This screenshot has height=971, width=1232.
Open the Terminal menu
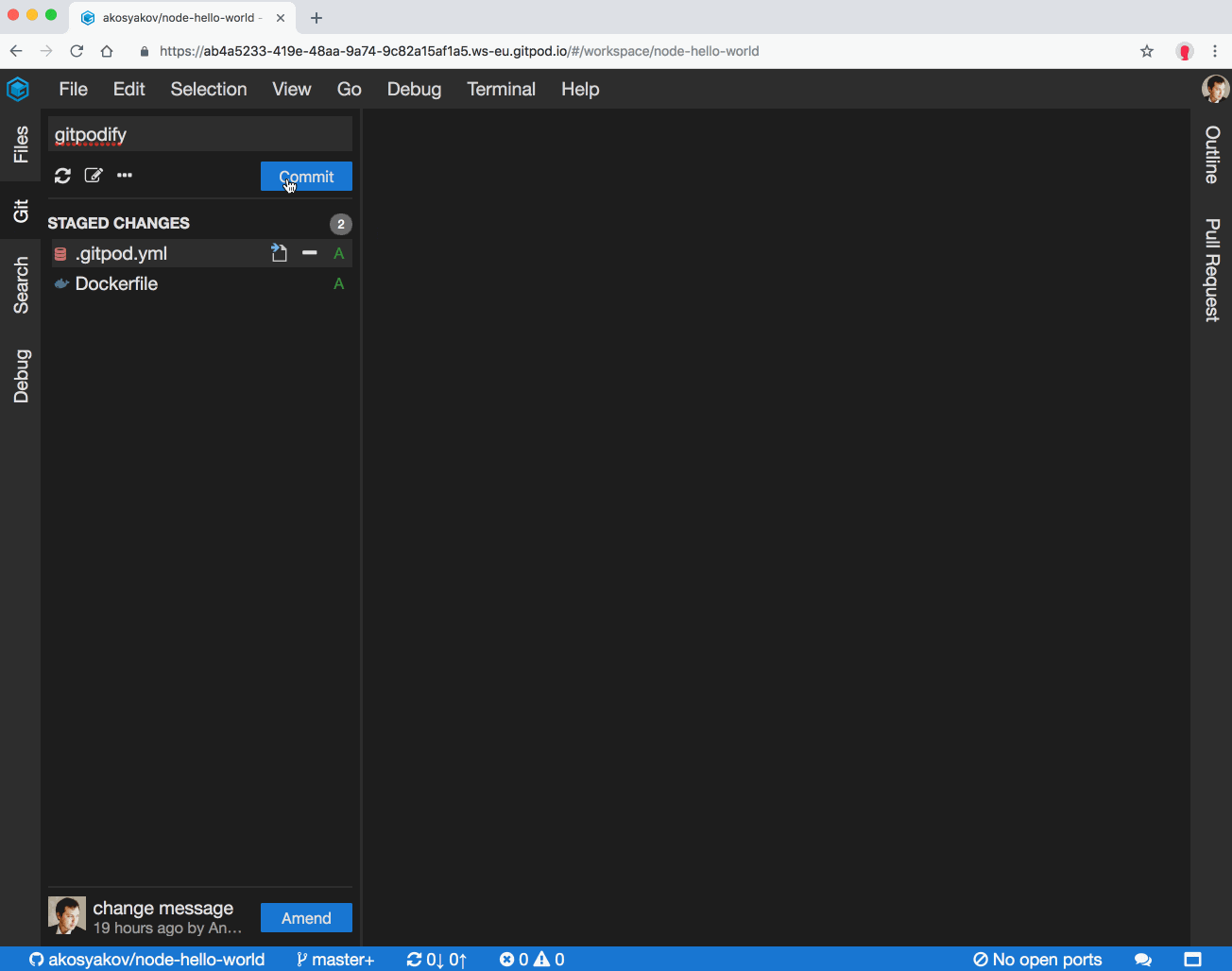(x=501, y=89)
